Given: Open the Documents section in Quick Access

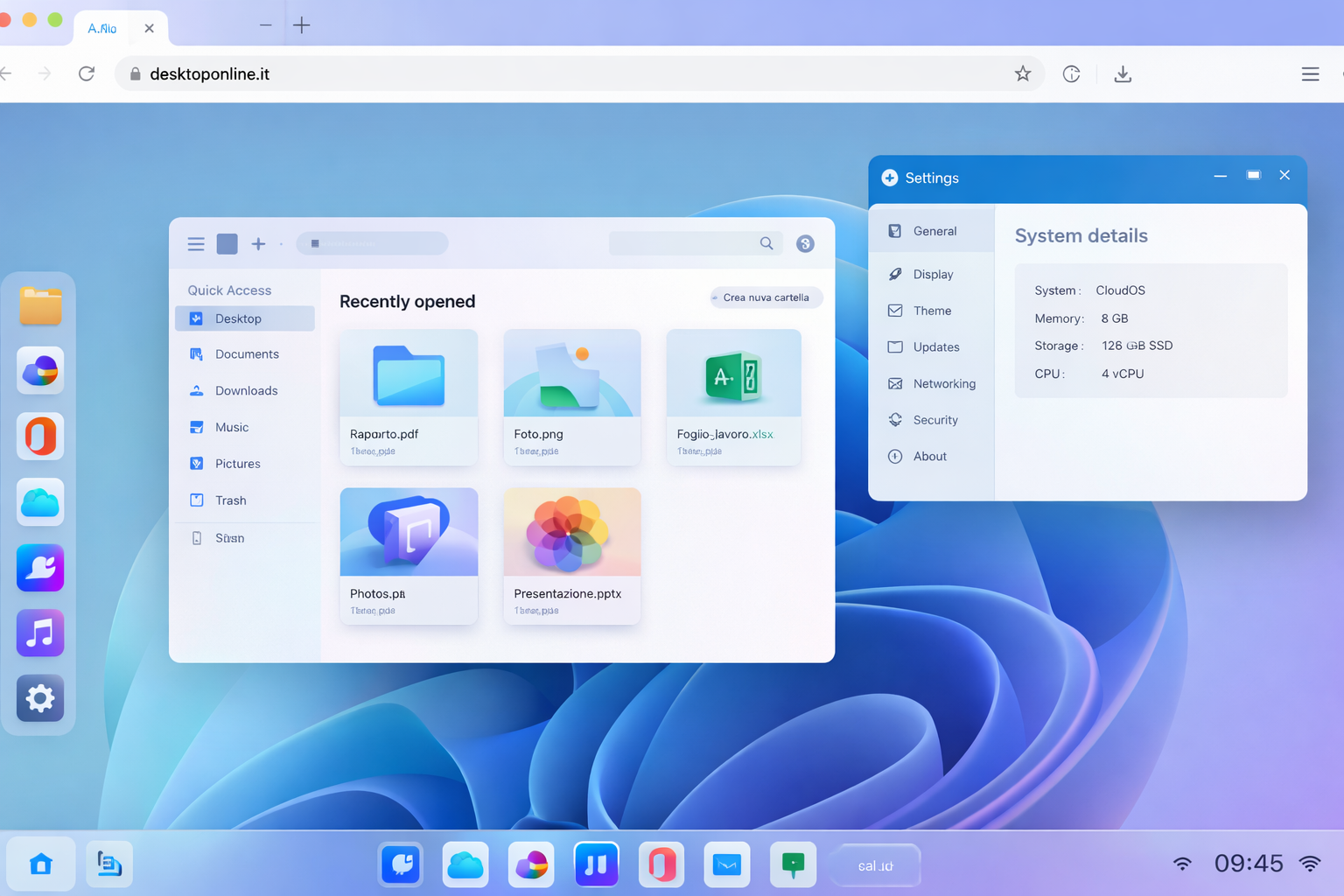Looking at the screenshot, I should [247, 353].
